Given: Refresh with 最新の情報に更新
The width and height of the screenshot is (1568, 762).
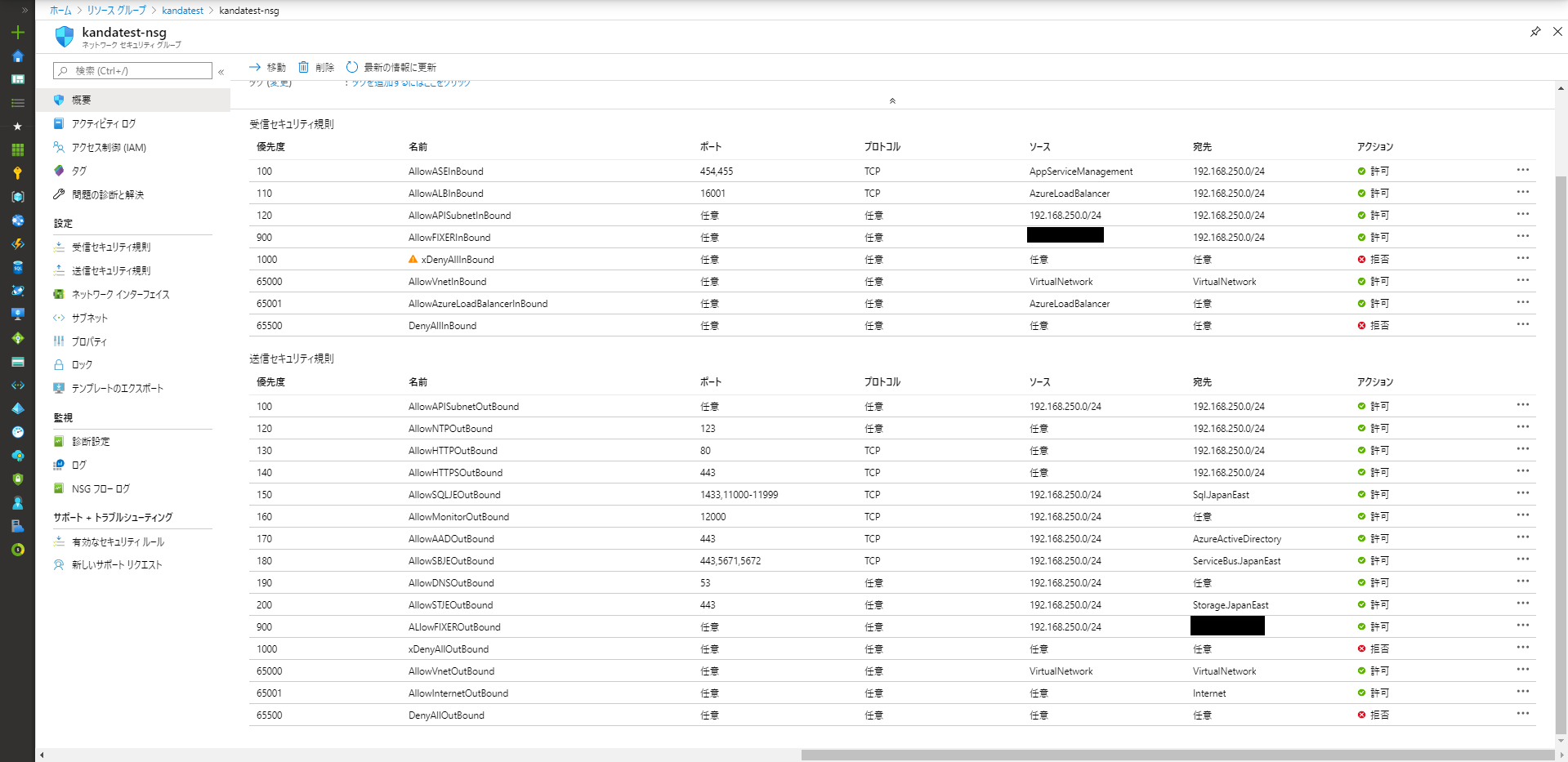Looking at the screenshot, I should [x=391, y=67].
